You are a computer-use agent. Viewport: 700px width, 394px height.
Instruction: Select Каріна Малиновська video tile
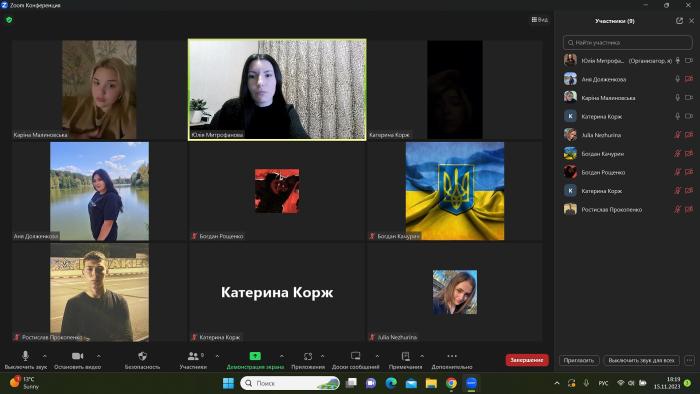click(99, 89)
